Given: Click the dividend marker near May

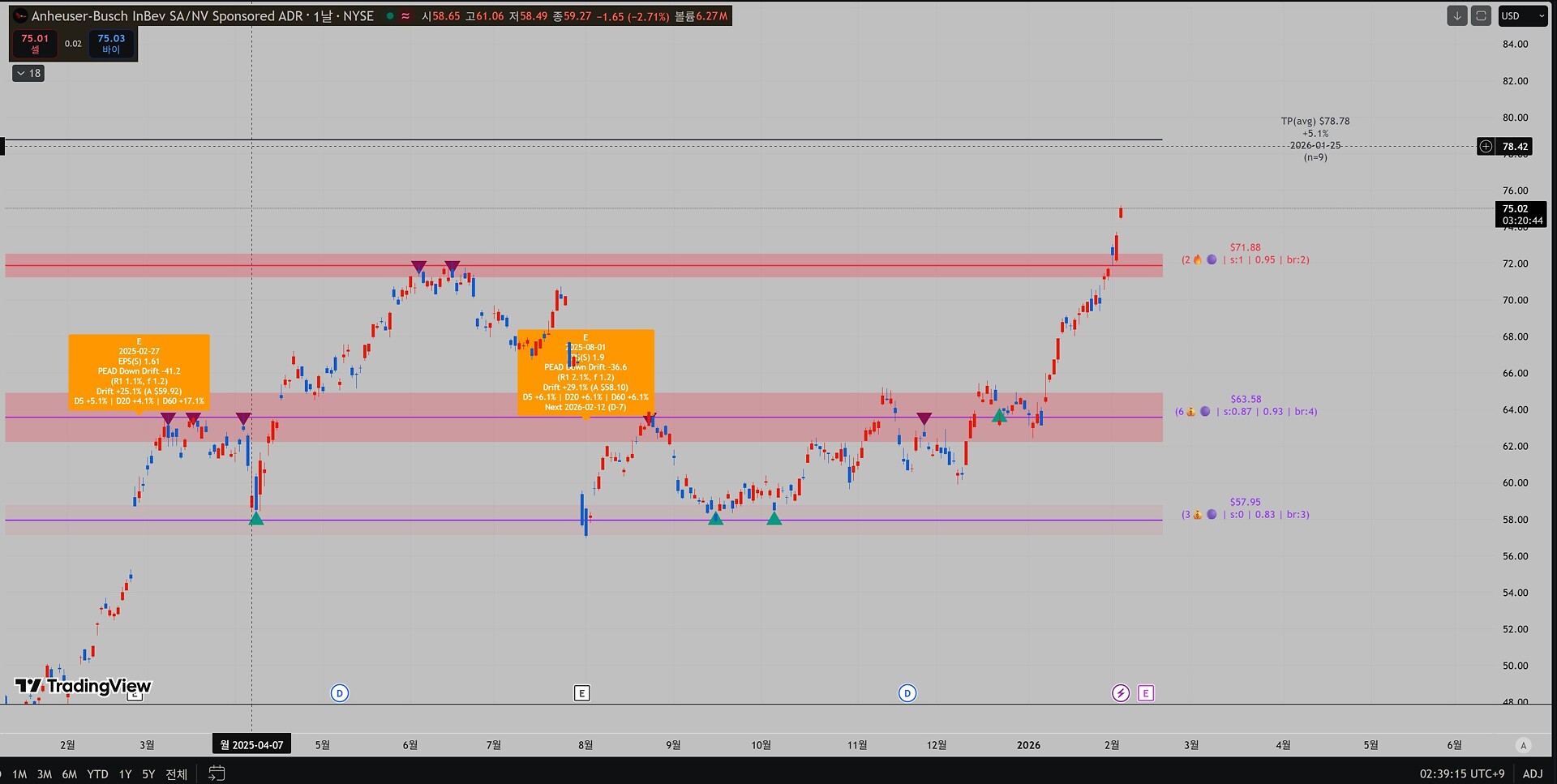Looking at the screenshot, I should pyautogui.click(x=340, y=693).
